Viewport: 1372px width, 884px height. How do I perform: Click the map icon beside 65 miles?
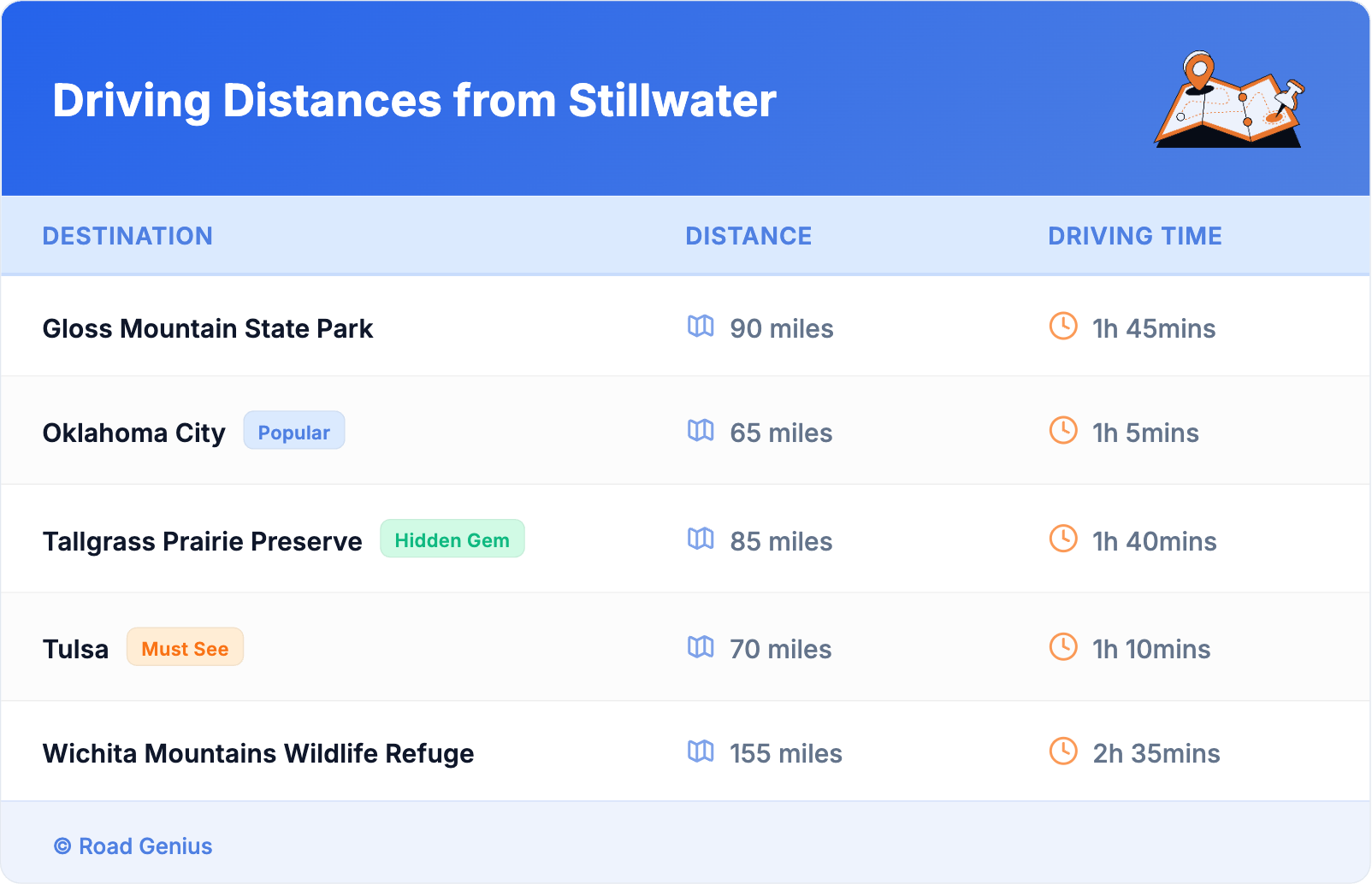701,431
